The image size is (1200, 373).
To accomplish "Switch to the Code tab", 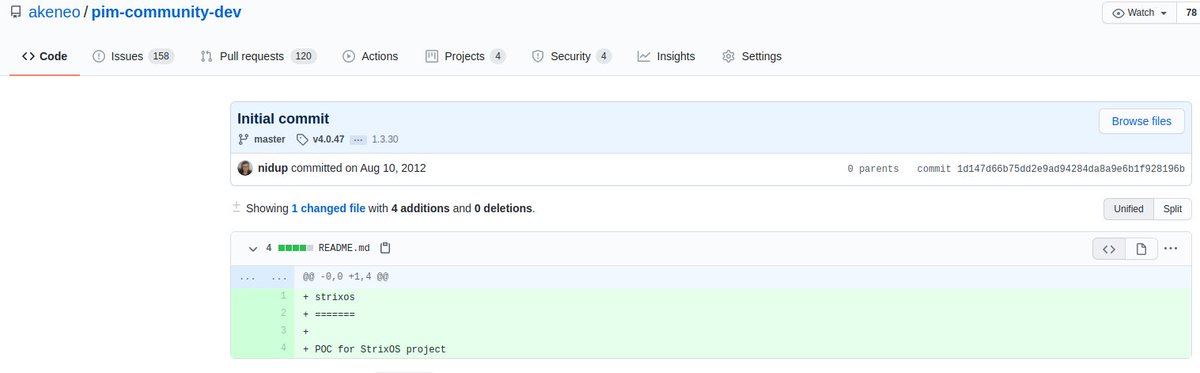I will point(45,56).
